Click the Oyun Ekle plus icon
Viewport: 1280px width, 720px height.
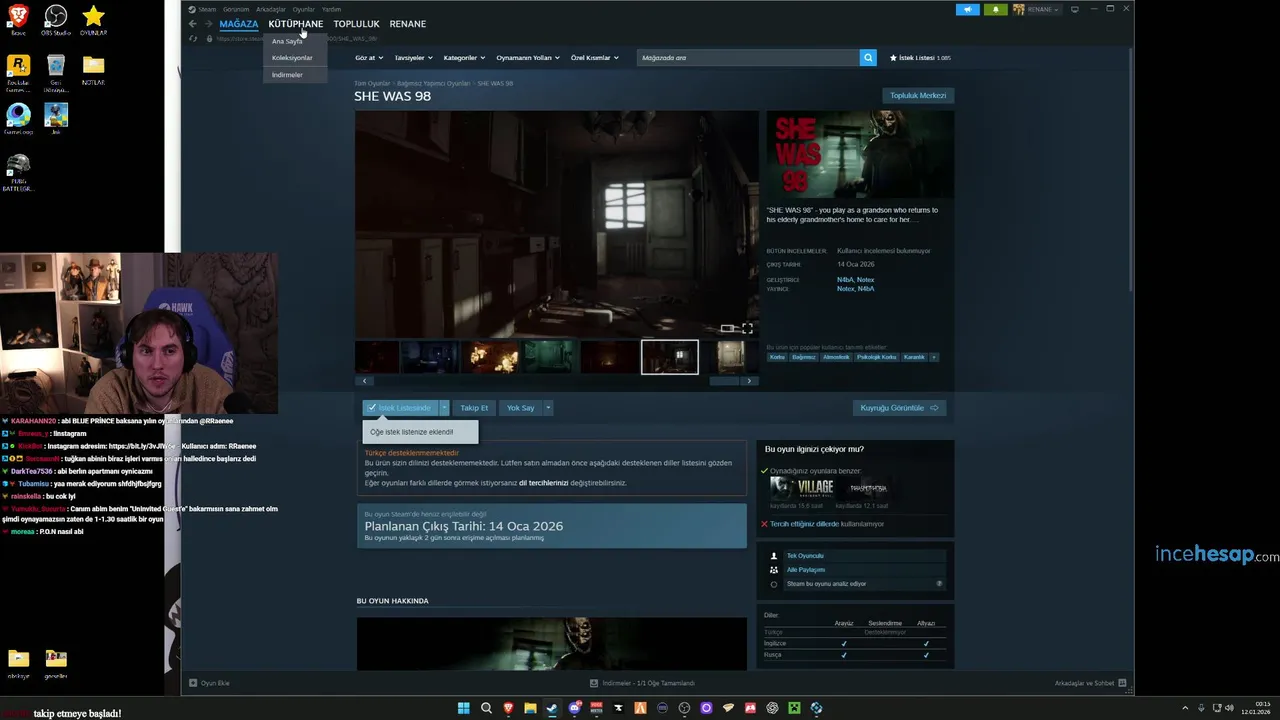[x=193, y=683]
